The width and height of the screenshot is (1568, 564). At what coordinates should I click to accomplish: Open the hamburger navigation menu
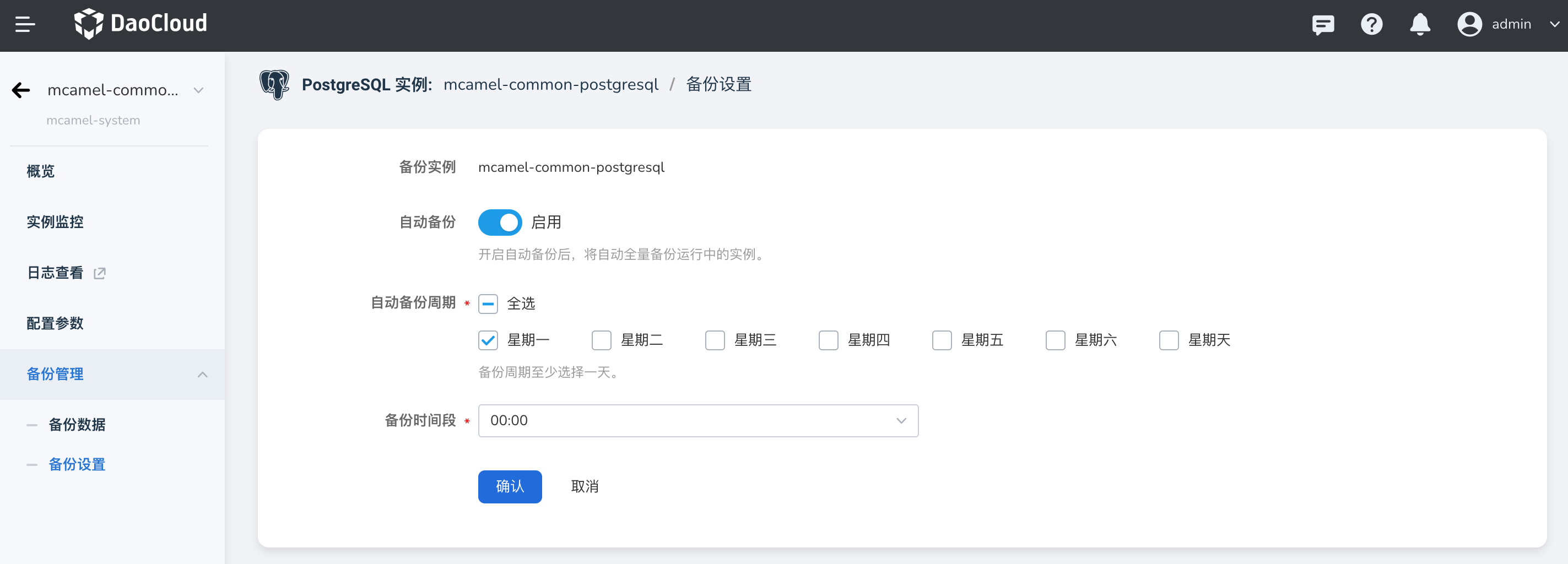click(25, 24)
